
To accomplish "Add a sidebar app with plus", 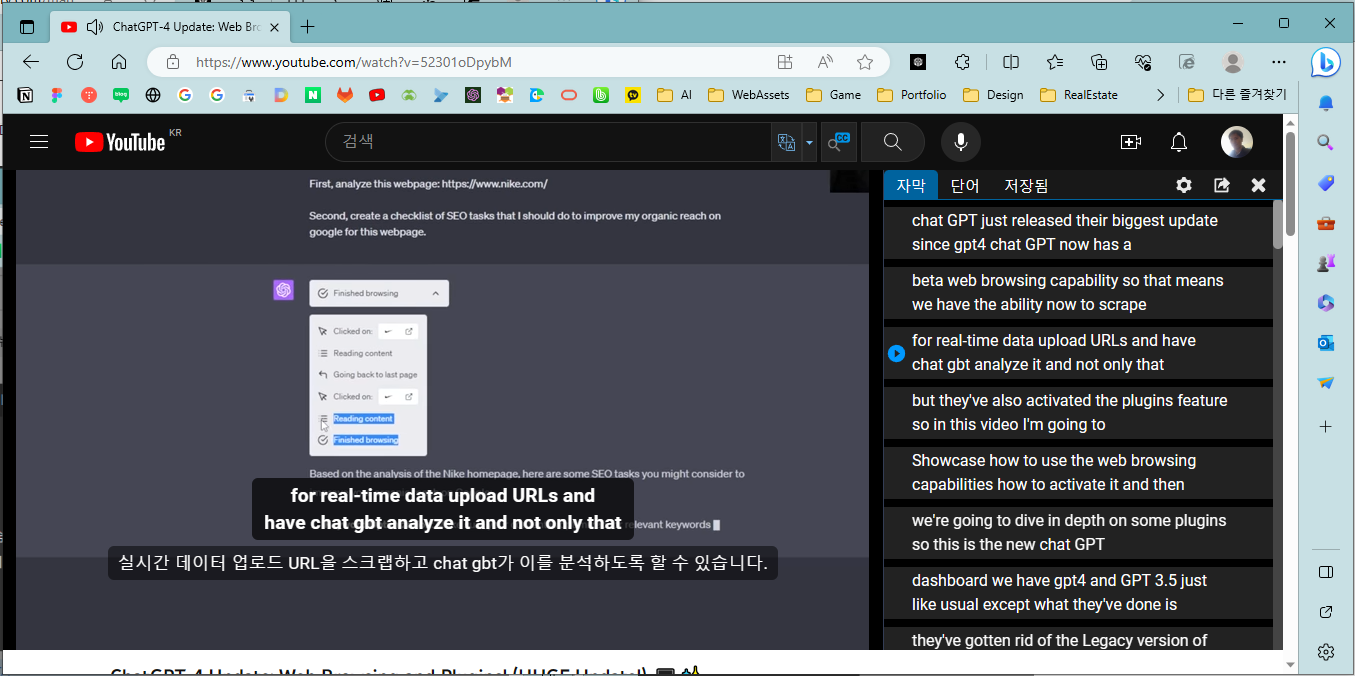I will tap(1326, 426).
